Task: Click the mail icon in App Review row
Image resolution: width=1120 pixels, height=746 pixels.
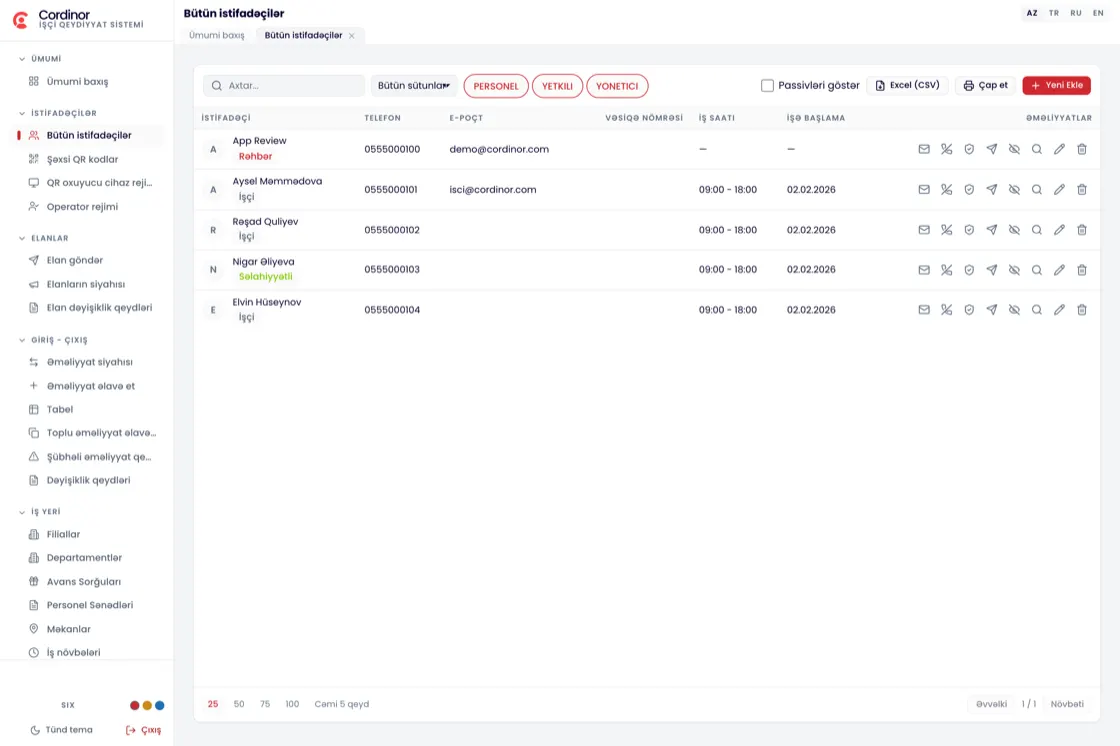Action: pyautogui.click(x=924, y=149)
